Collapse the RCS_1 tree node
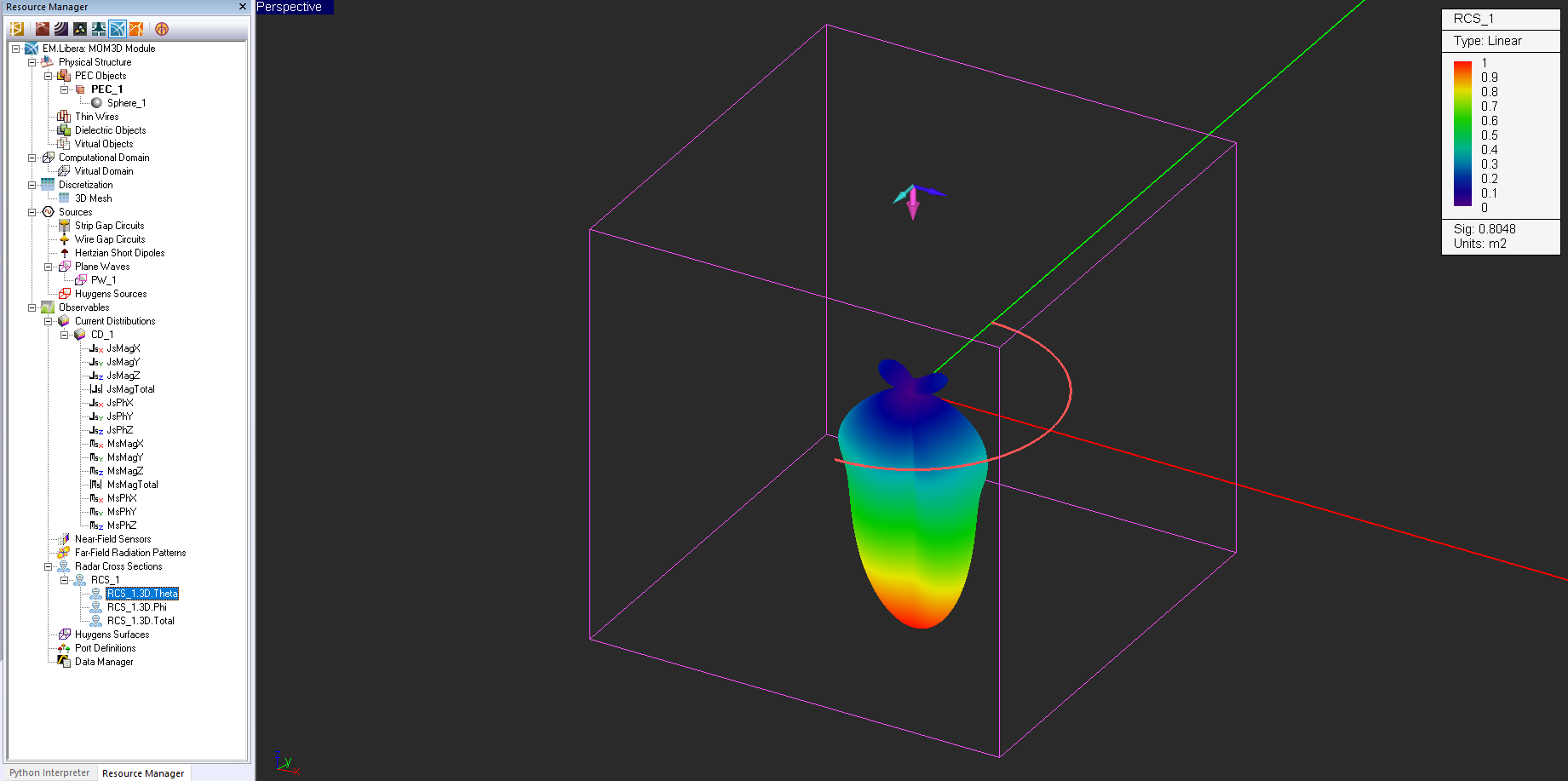The width and height of the screenshot is (1568, 781). pyautogui.click(x=64, y=580)
